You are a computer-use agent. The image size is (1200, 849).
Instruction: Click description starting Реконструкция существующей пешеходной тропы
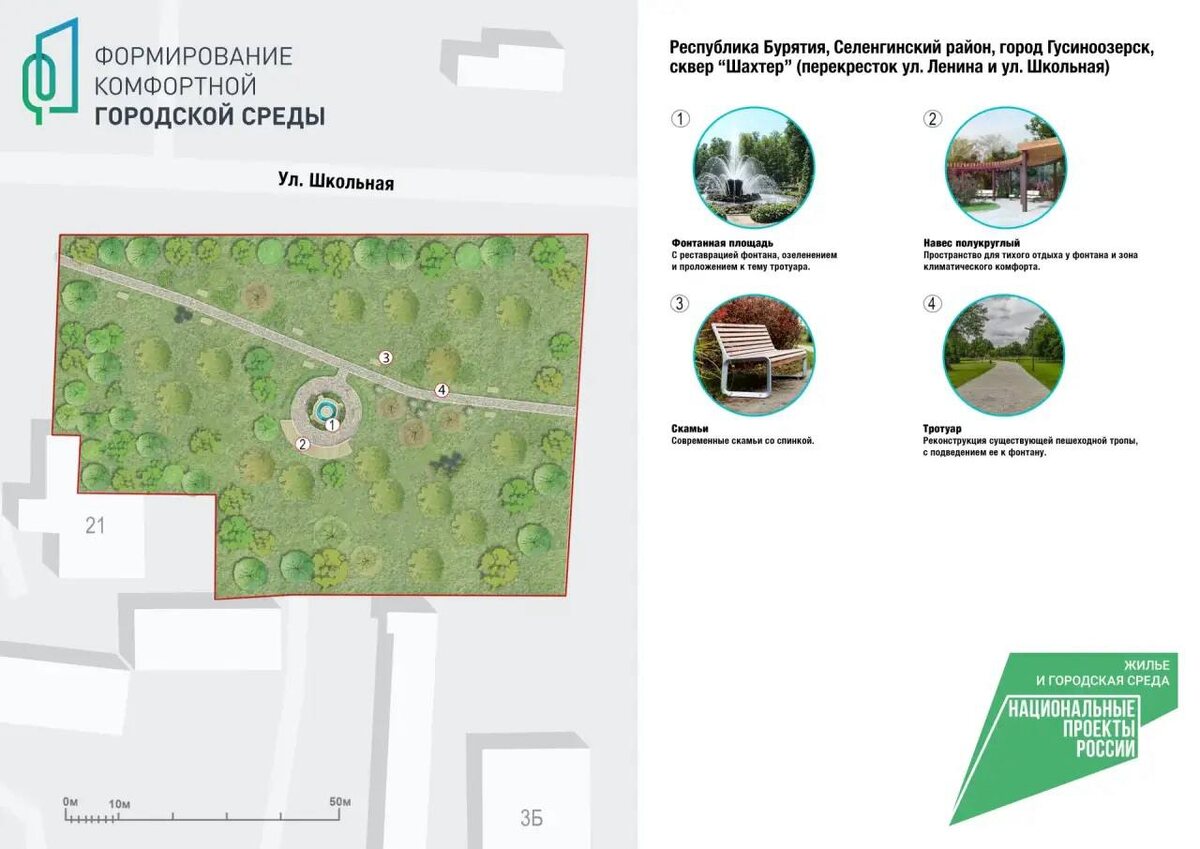click(1030, 446)
